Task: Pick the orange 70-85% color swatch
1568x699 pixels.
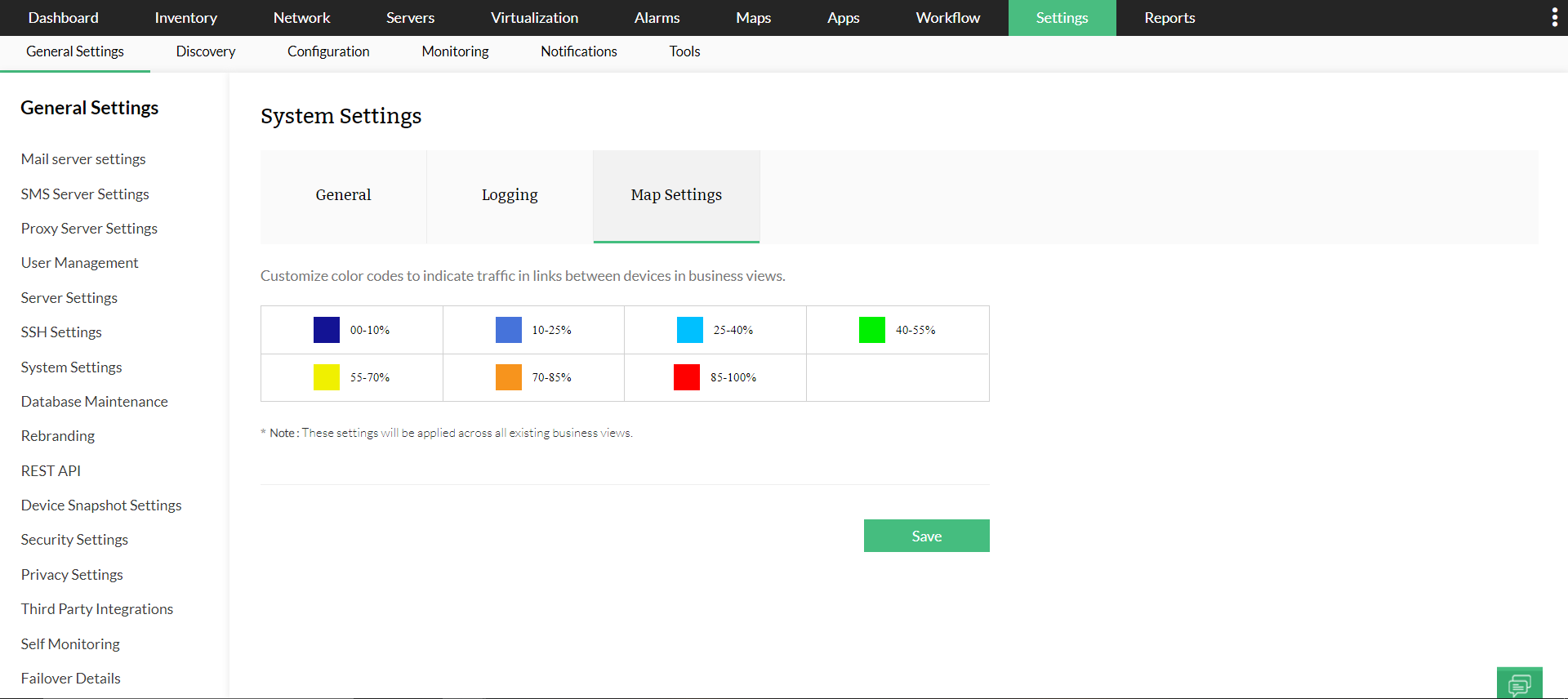Action: pos(509,377)
